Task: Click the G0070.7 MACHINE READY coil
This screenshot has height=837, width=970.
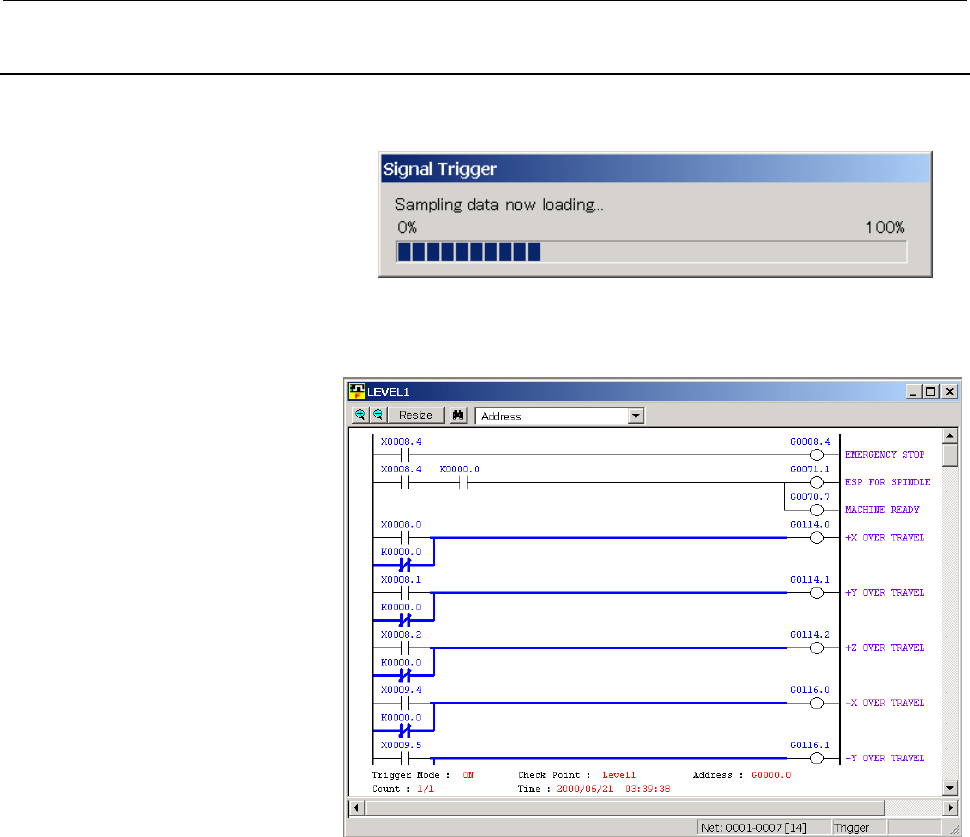Action: click(x=816, y=509)
